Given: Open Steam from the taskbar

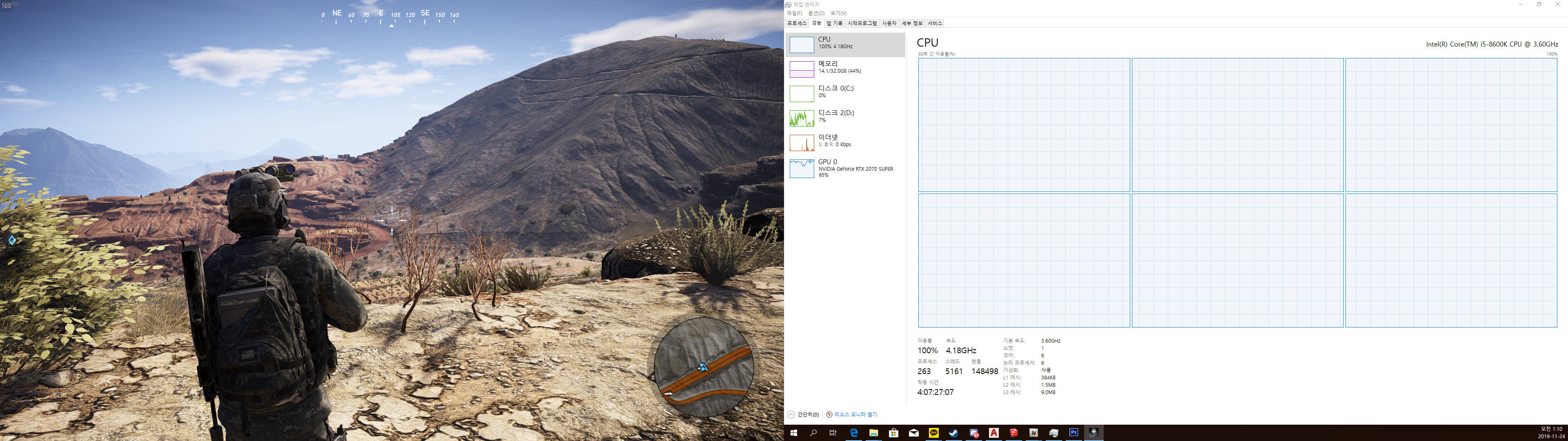Looking at the screenshot, I should (x=954, y=433).
